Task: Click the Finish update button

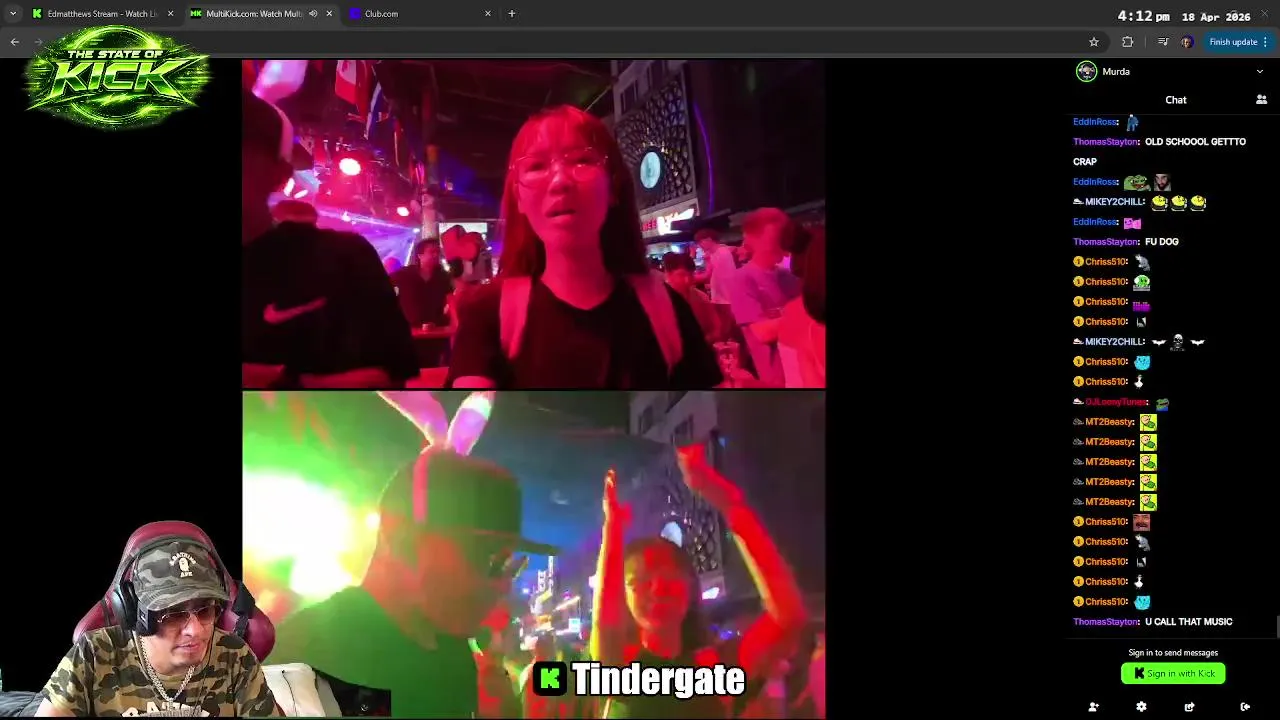Action: point(1238,42)
